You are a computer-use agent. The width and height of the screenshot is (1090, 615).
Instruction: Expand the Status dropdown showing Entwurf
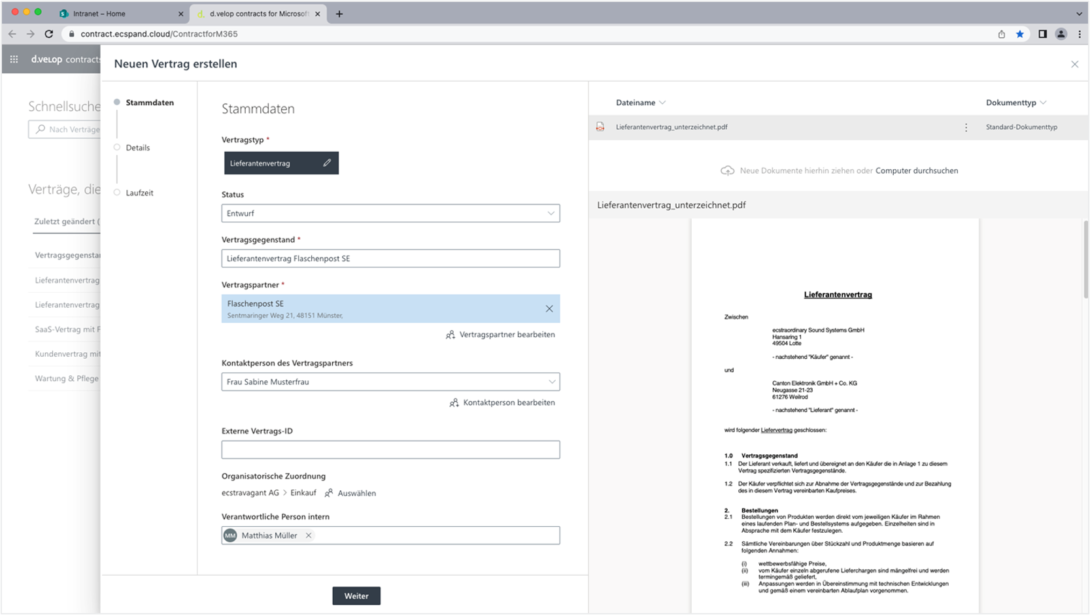coord(391,213)
